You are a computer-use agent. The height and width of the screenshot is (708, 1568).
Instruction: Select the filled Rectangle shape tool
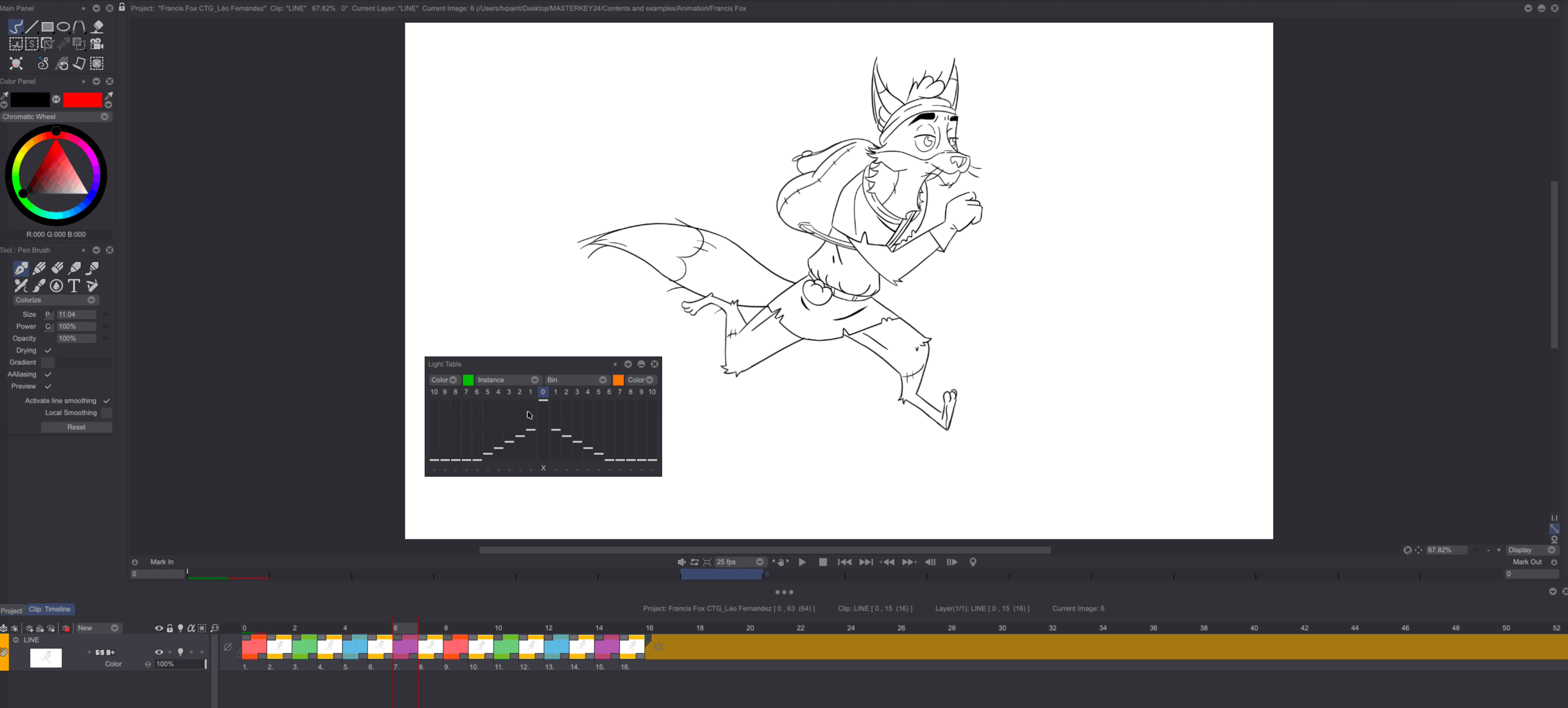[x=47, y=26]
